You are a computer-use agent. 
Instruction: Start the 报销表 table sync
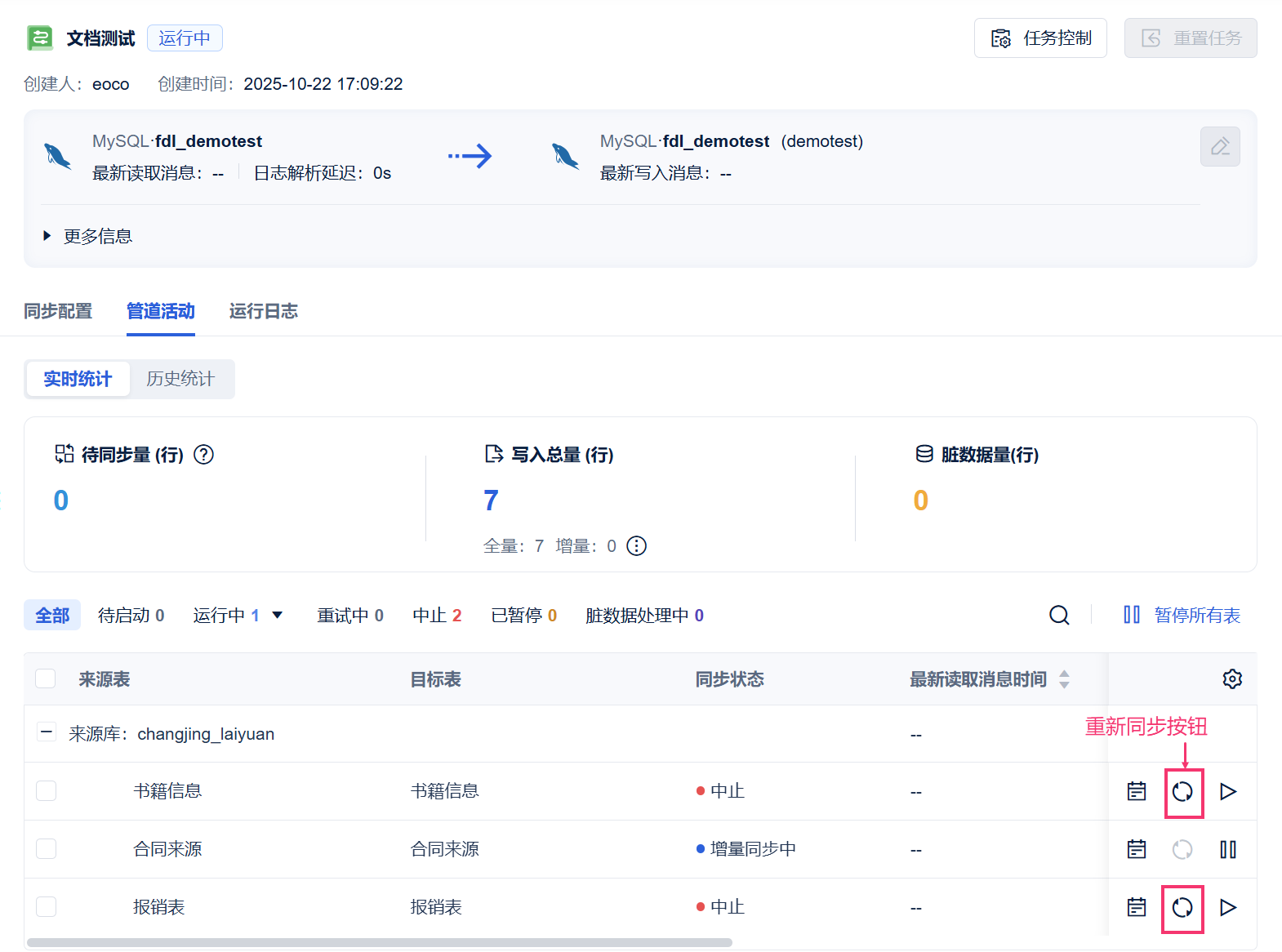[1228, 907]
